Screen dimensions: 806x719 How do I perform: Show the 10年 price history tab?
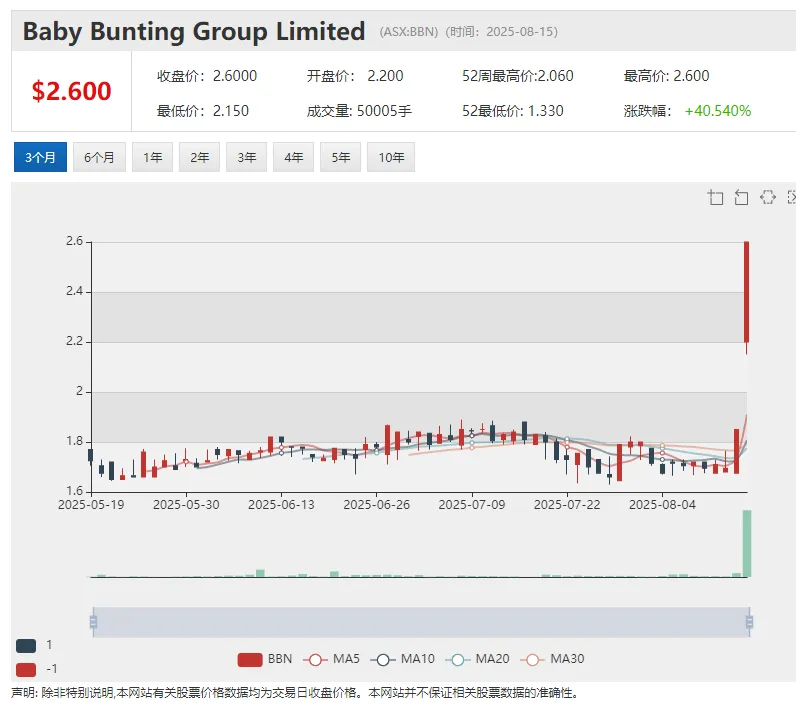(x=391, y=157)
